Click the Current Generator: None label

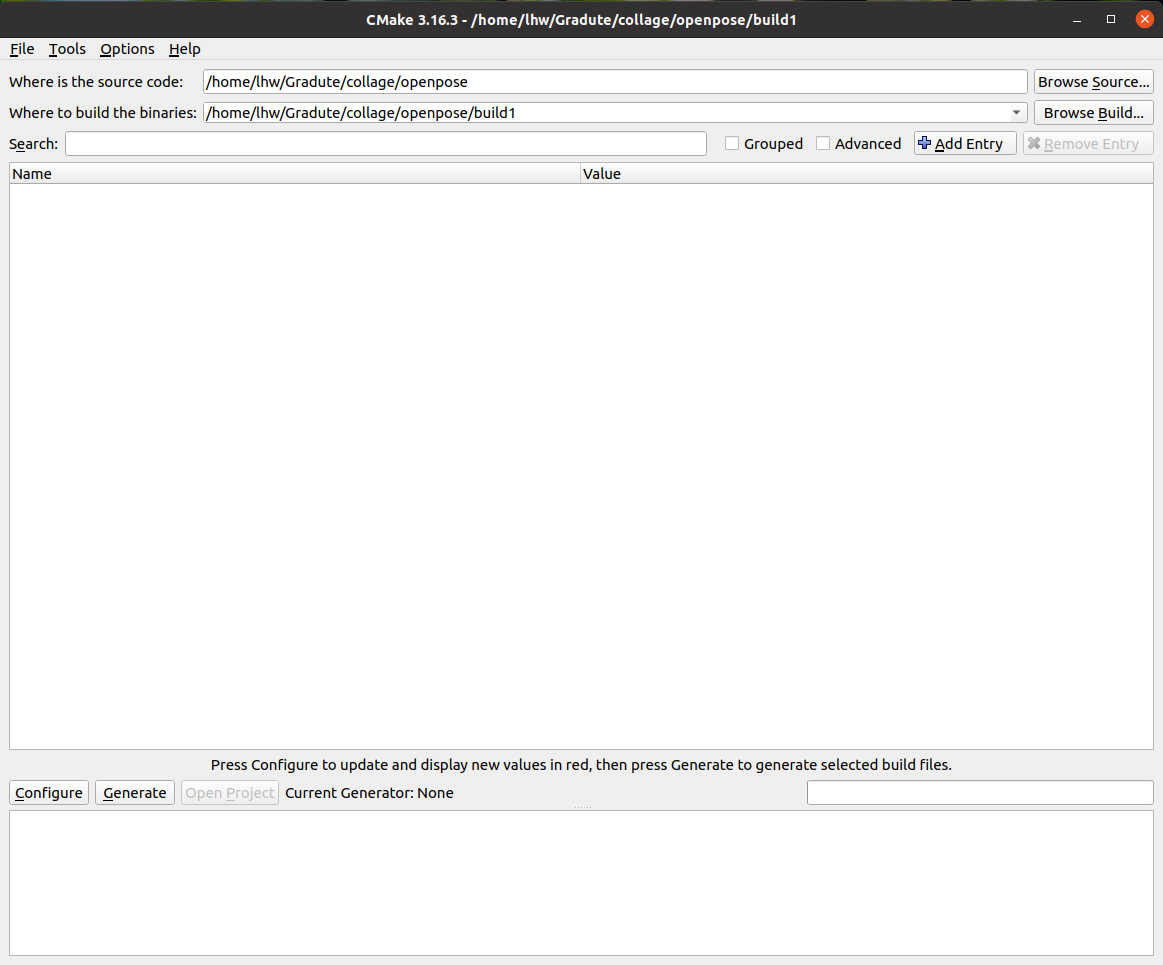[369, 793]
